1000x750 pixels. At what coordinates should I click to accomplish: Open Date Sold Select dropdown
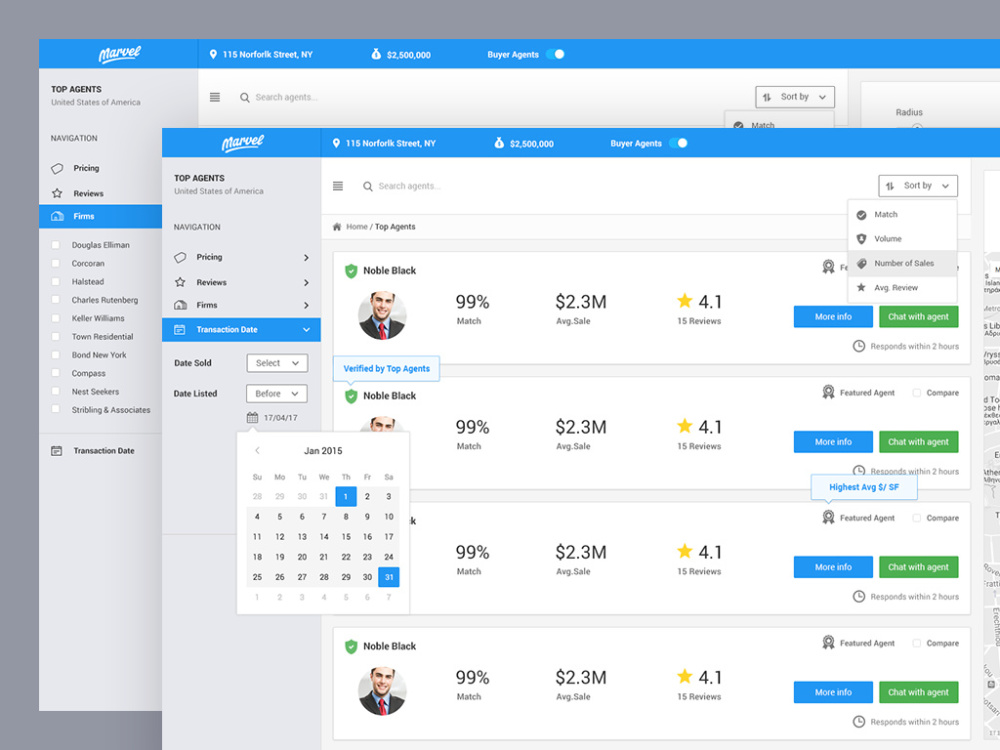pyautogui.click(x=277, y=363)
